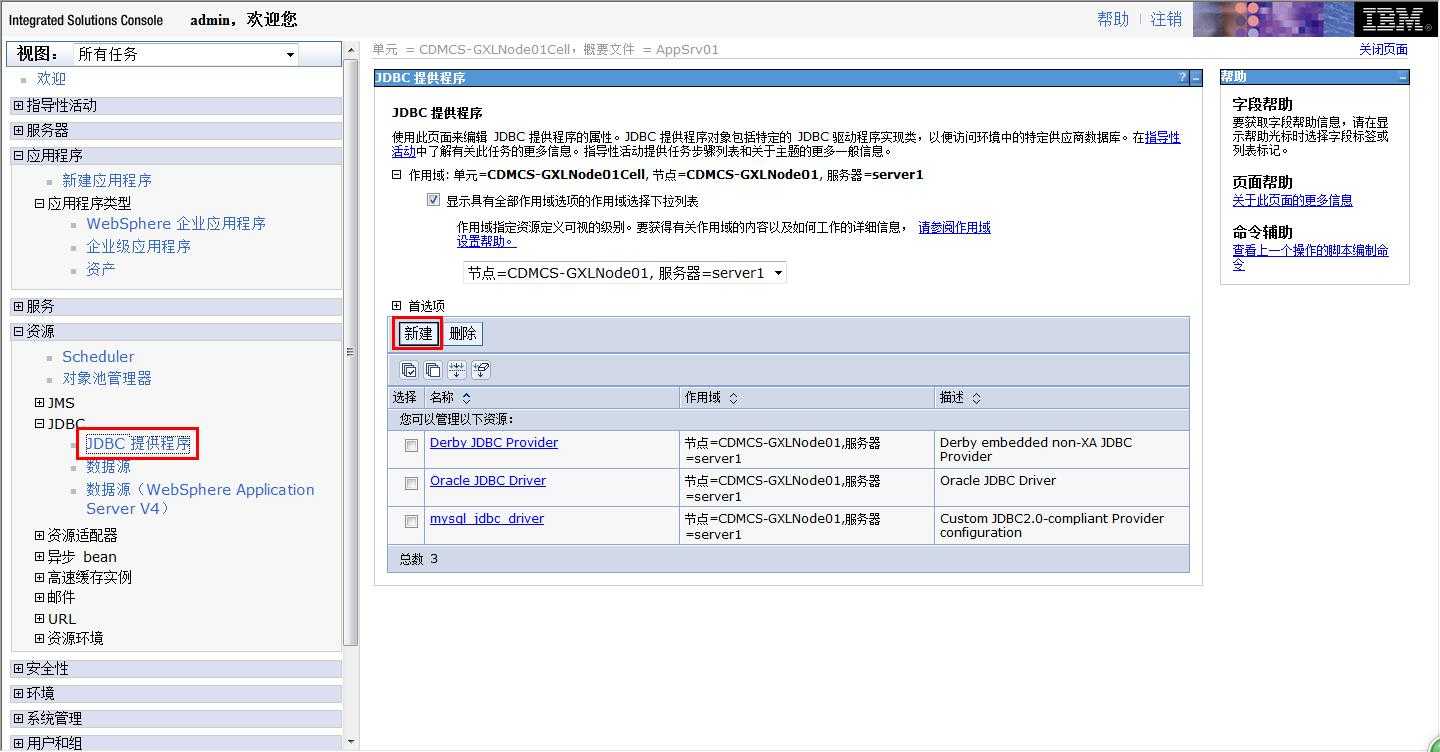Expand 安全性 in the navigation tree

18,668
